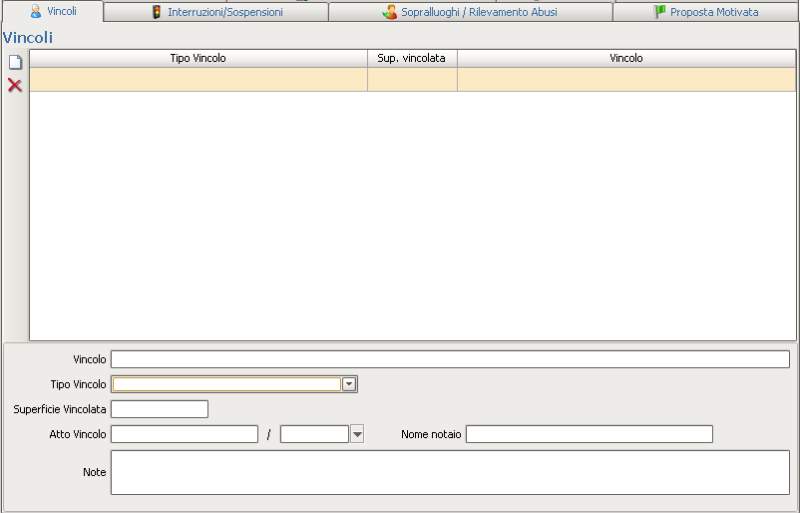Switch to the Vincoli tab
This screenshot has height=513, width=800.
pyautogui.click(x=53, y=11)
